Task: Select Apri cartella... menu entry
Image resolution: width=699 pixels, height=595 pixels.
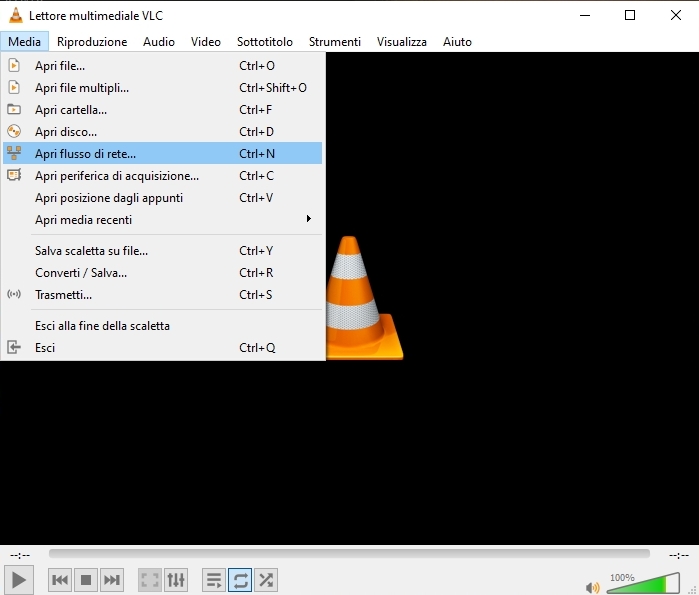Action: click(x=162, y=110)
